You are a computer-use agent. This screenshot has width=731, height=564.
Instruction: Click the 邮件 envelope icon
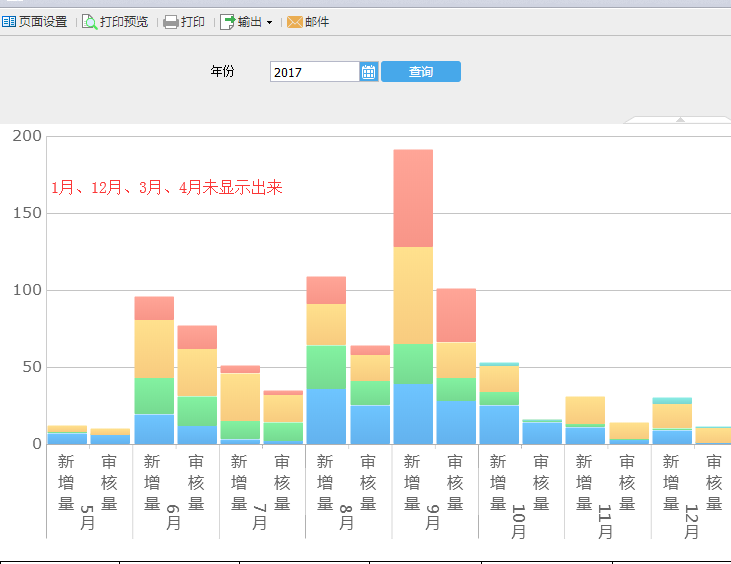coord(295,21)
